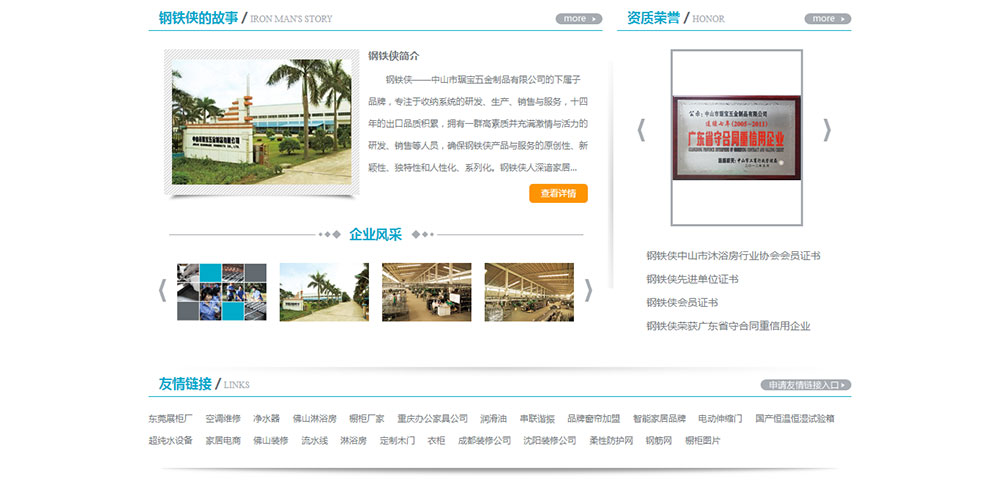View the rightmost factory workshop thumbnail
The width and height of the screenshot is (1000, 504).
(529, 292)
